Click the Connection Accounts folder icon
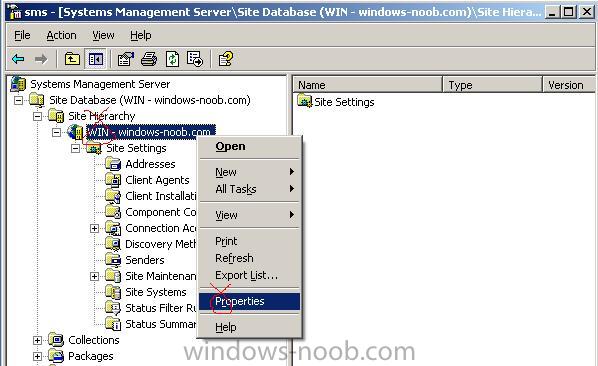The height and width of the screenshot is (366, 598). (113, 228)
